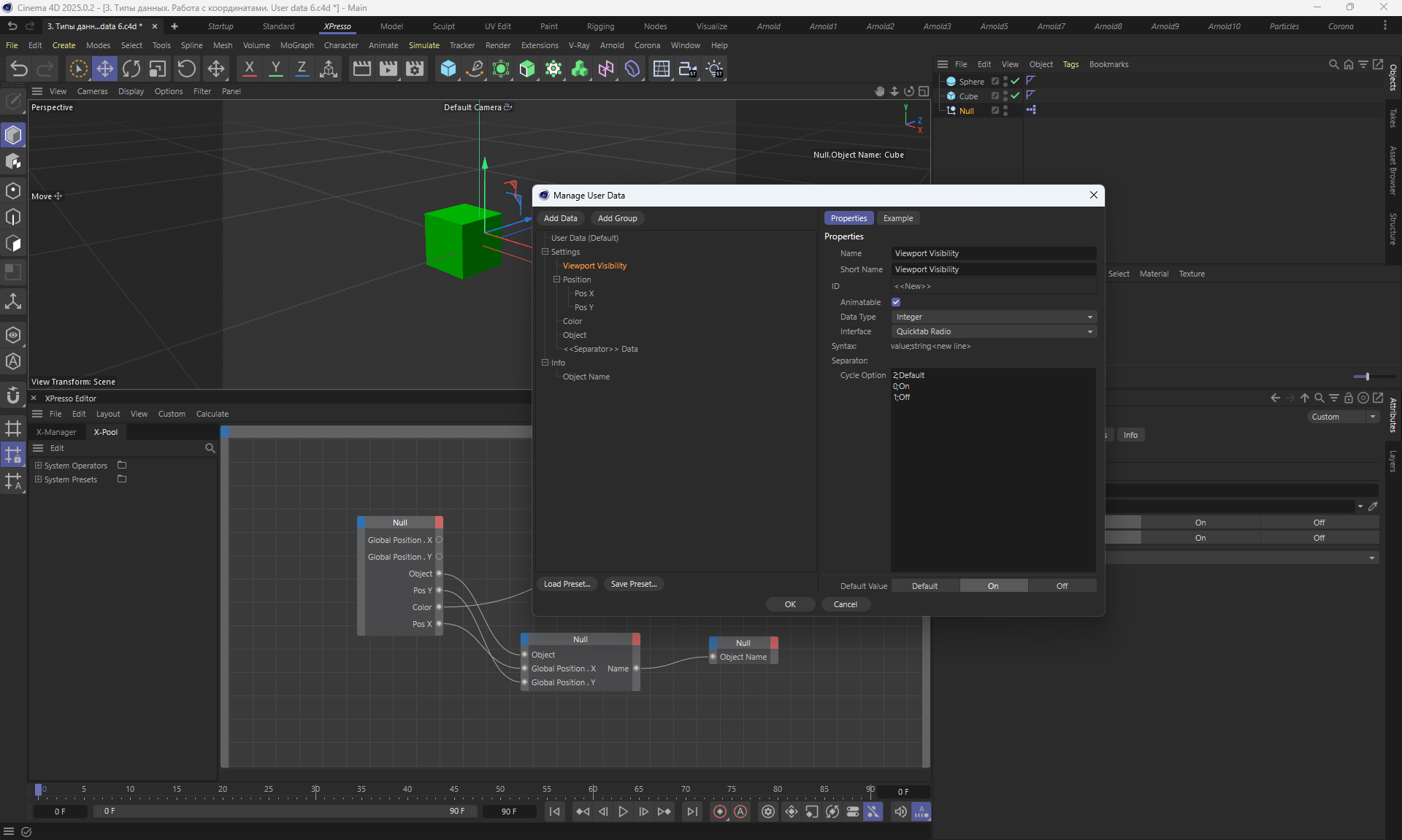Click the Short Name input field
The width and height of the screenshot is (1402, 840).
coord(993,269)
